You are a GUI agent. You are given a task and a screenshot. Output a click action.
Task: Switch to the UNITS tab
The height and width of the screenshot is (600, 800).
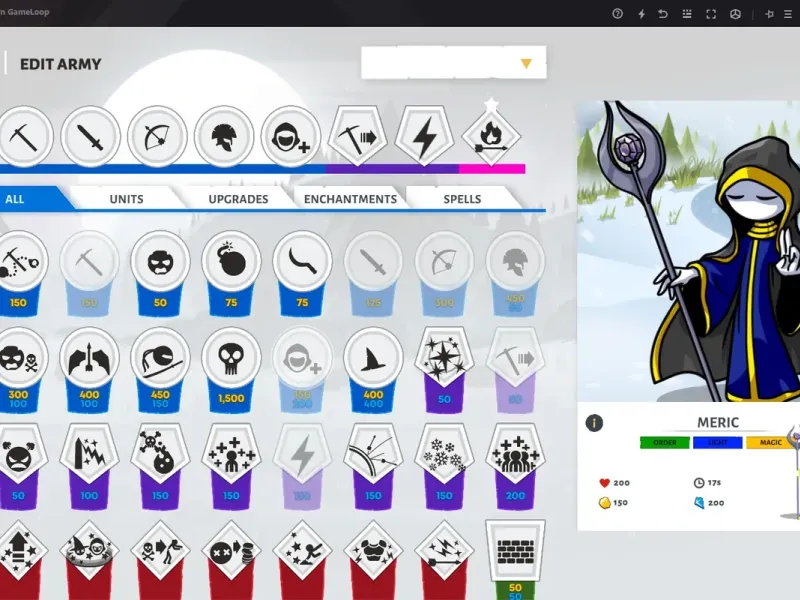tap(127, 199)
